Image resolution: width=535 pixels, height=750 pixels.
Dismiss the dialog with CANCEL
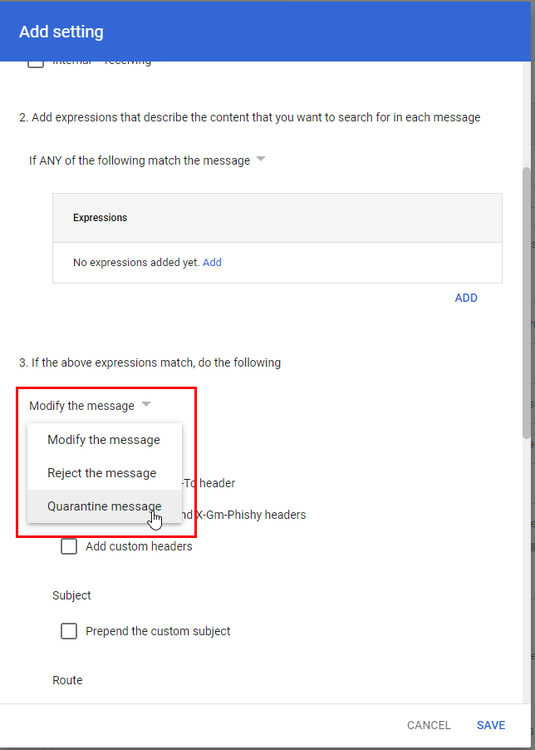[429, 725]
